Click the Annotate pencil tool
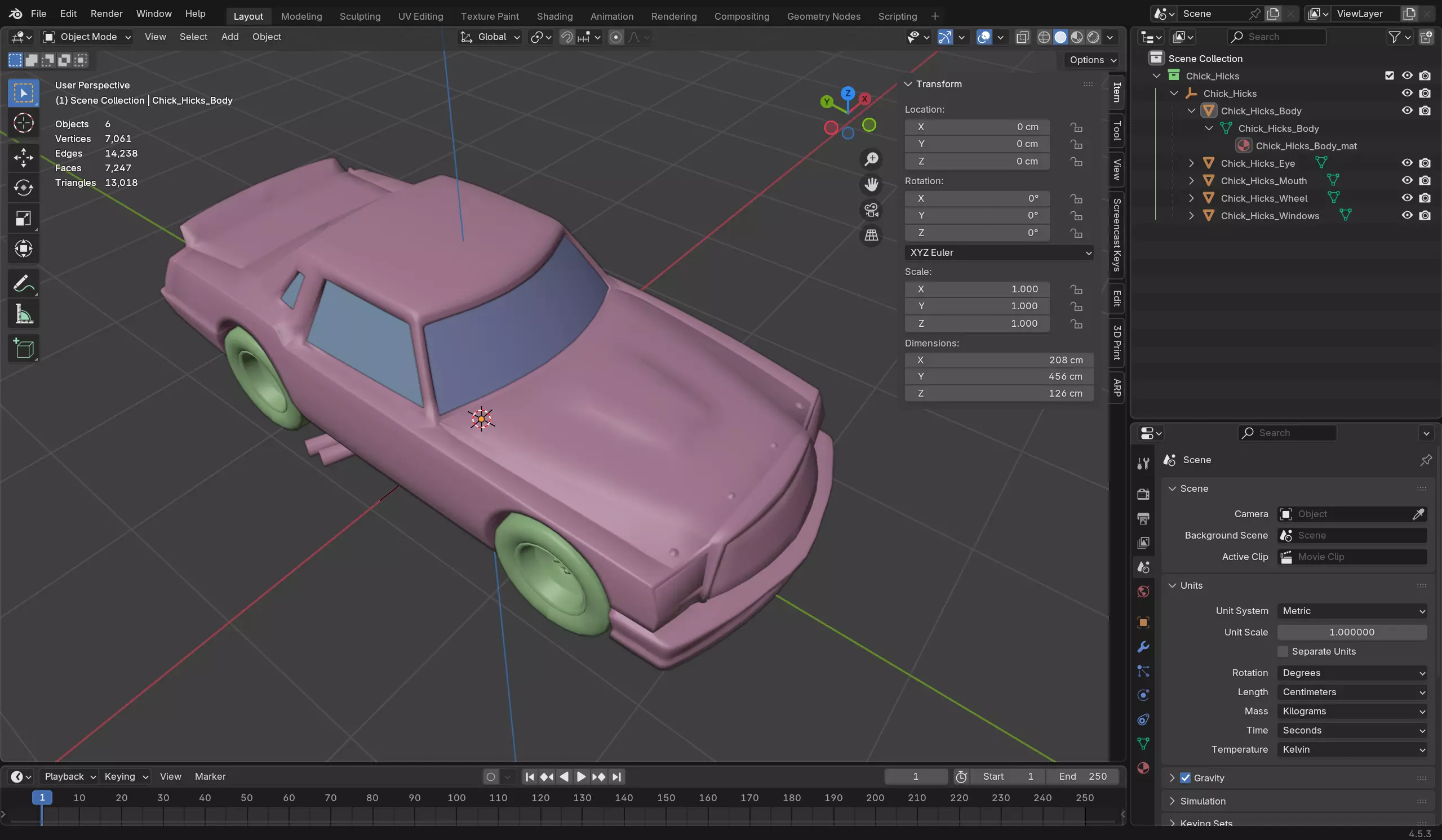This screenshot has width=1442, height=840. (24, 284)
